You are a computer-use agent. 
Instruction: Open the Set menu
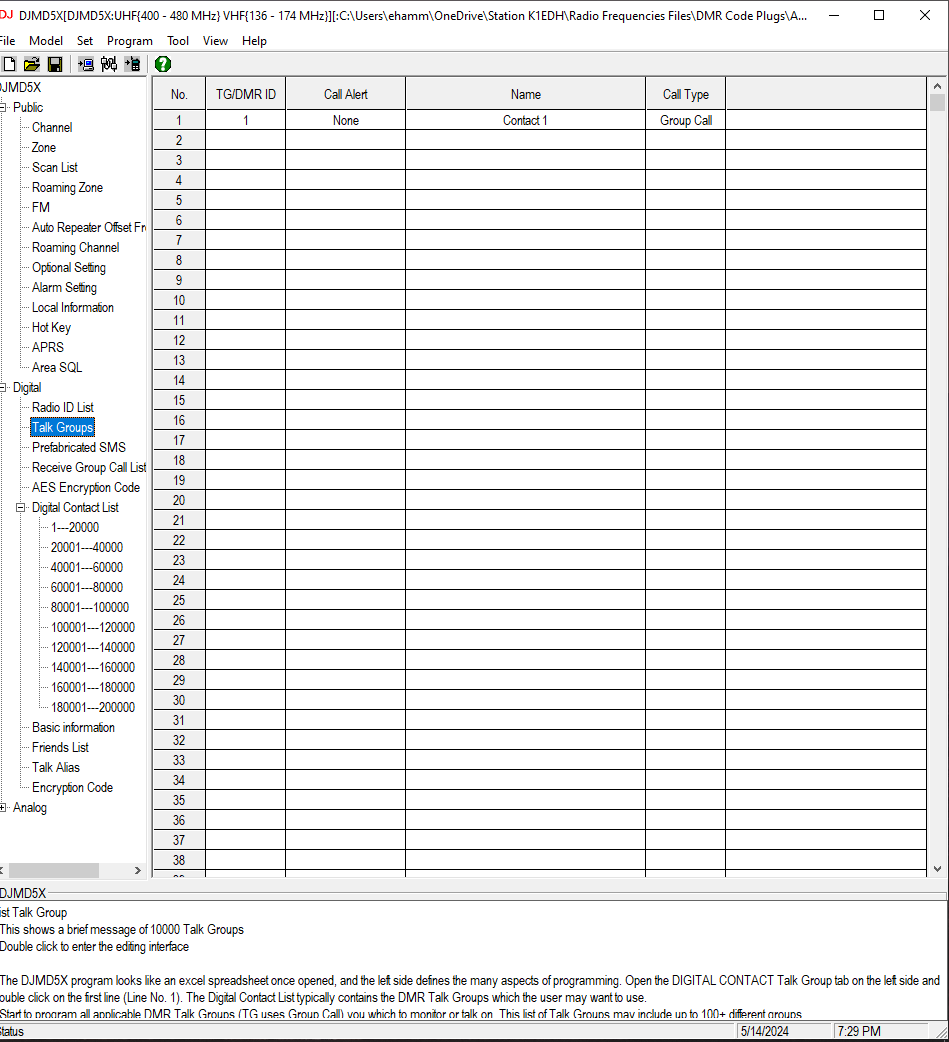pyautogui.click(x=84, y=41)
